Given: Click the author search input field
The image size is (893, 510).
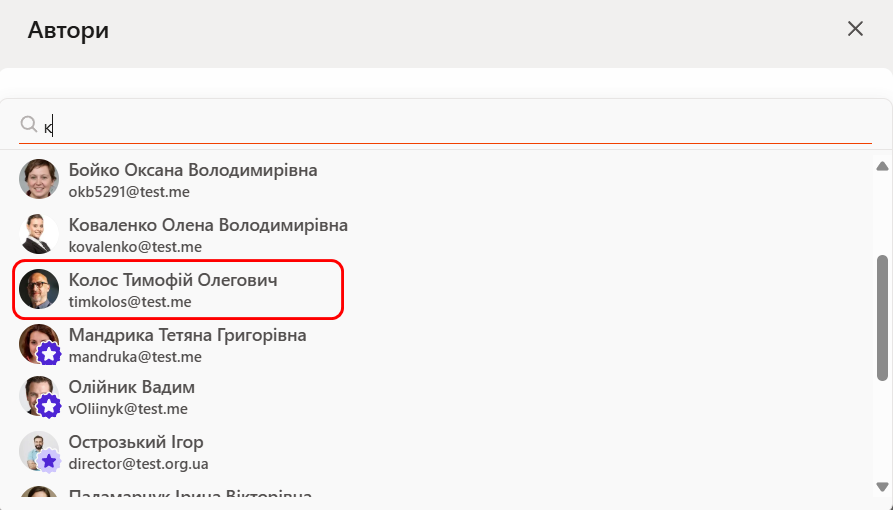Looking at the screenshot, I should pyautogui.click(x=450, y=126).
